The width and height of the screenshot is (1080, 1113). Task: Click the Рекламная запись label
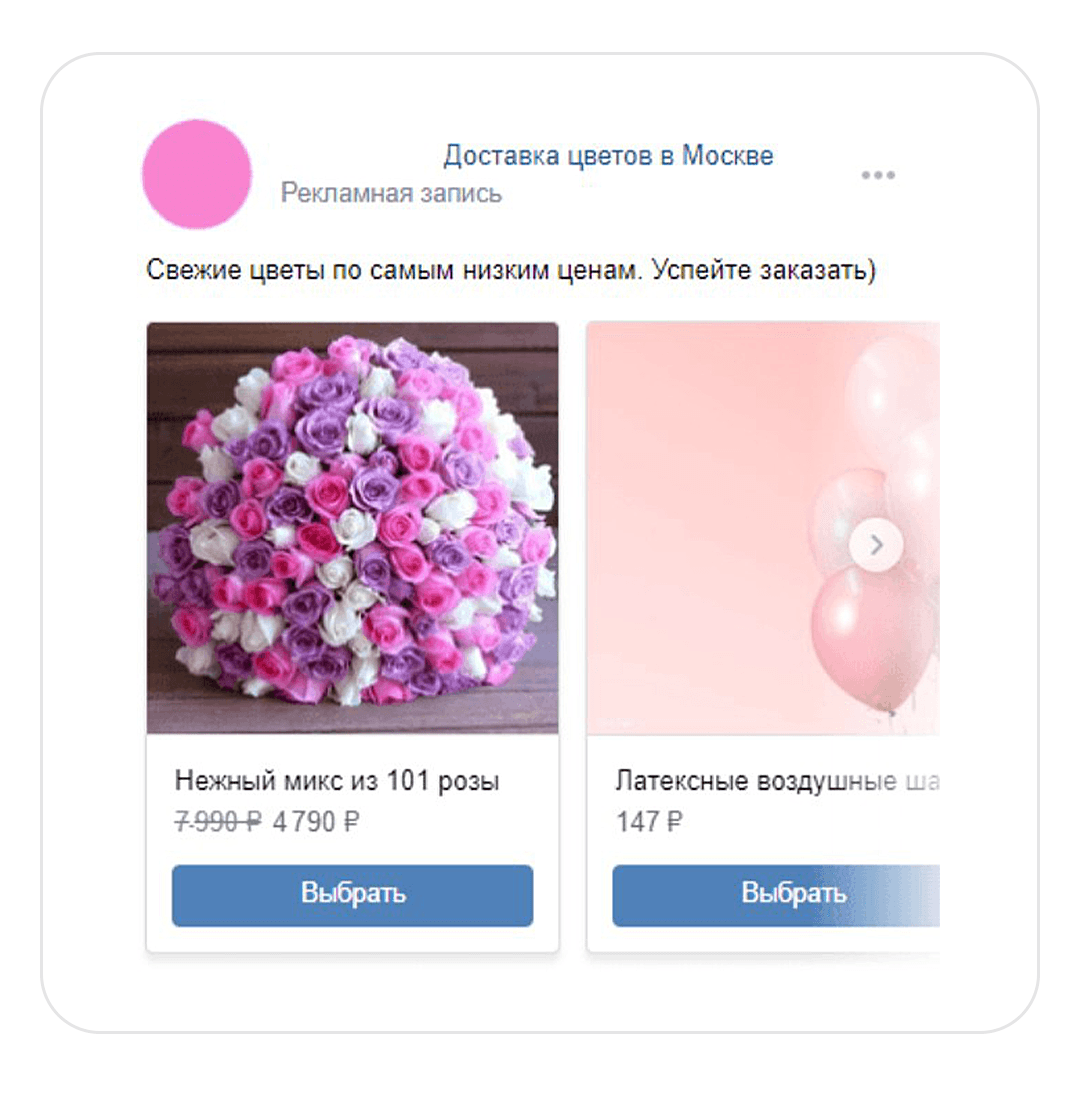coord(391,192)
